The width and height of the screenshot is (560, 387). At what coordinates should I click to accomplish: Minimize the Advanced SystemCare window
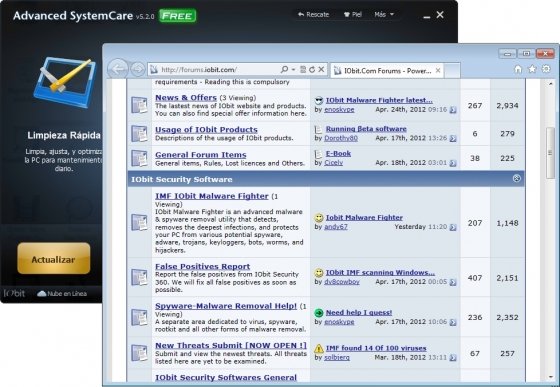tap(426, 16)
